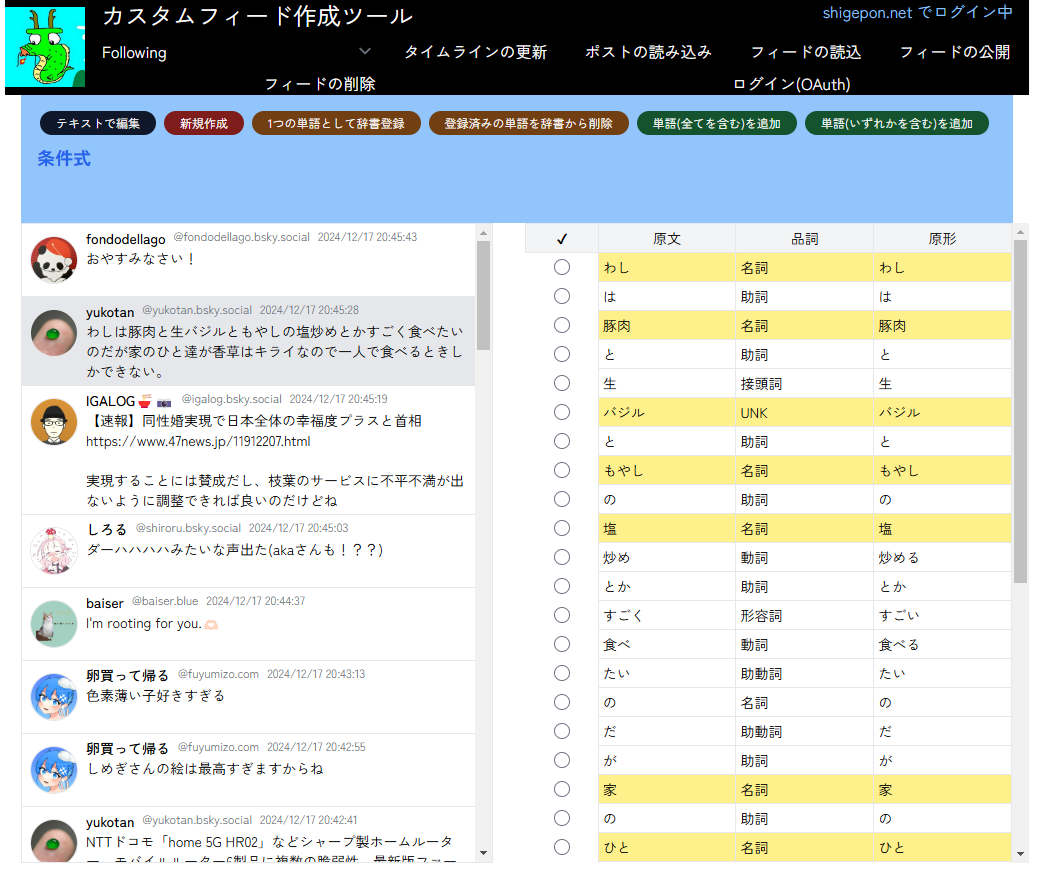Click 1つの単語として辞書登録 button

coord(336,123)
